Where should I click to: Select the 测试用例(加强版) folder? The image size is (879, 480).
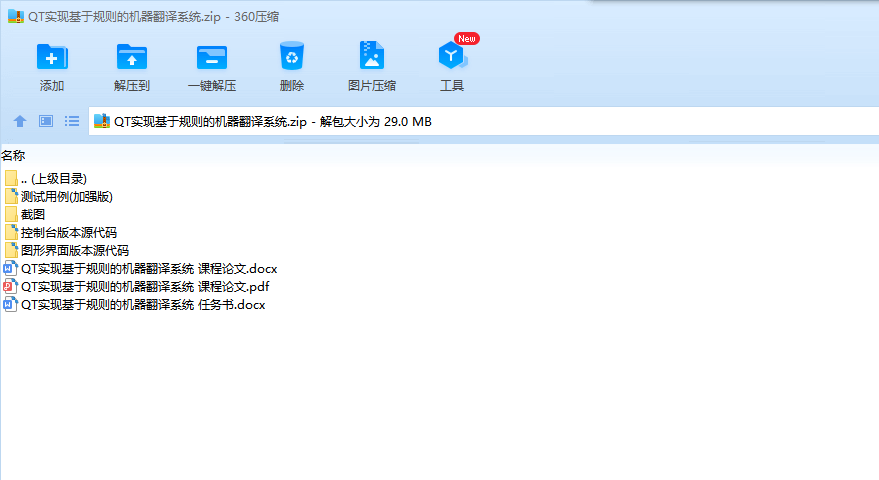[x=59, y=197]
